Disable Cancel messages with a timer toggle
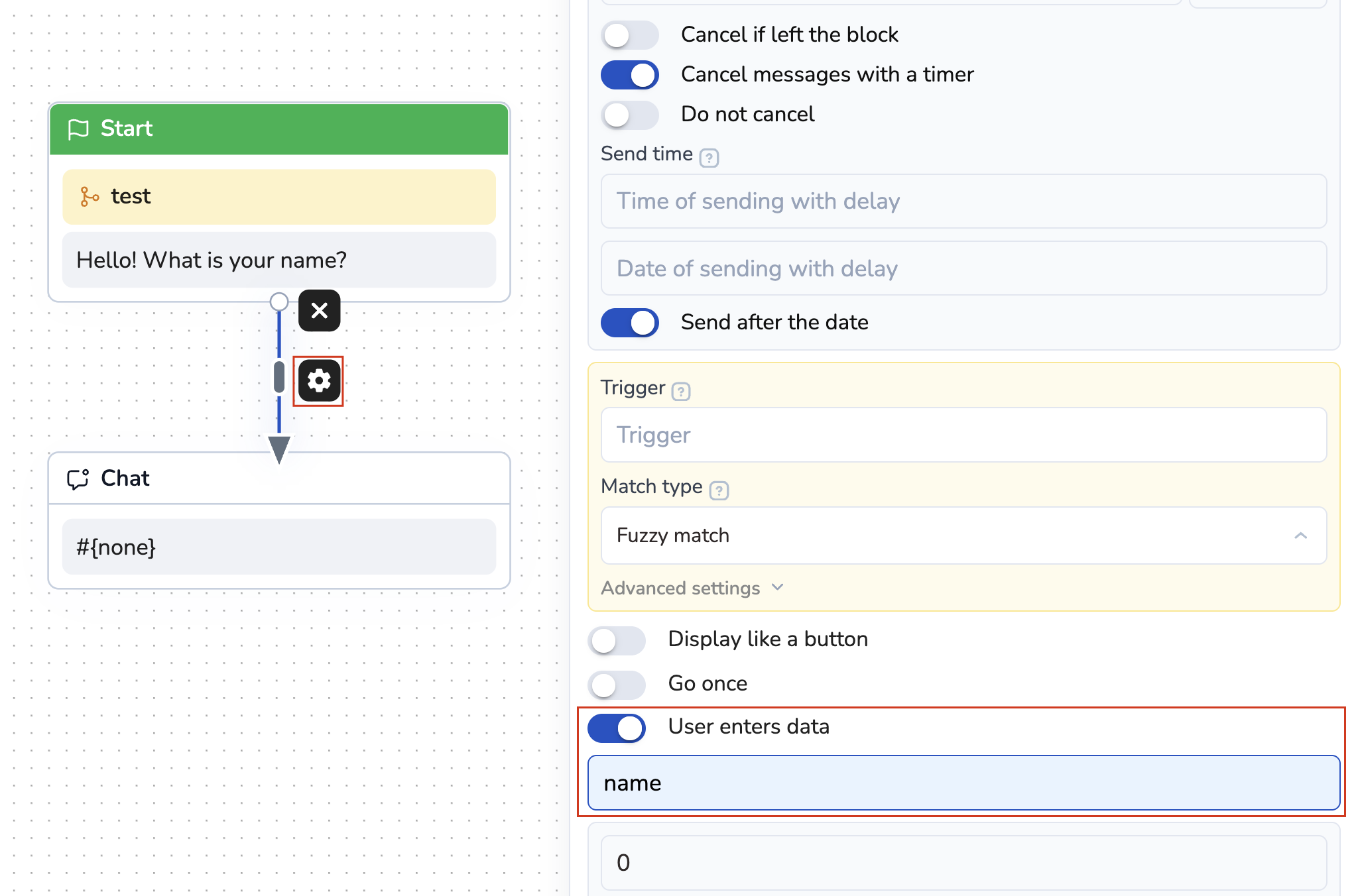The image size is (1358, 896). [x=629, y=75]
